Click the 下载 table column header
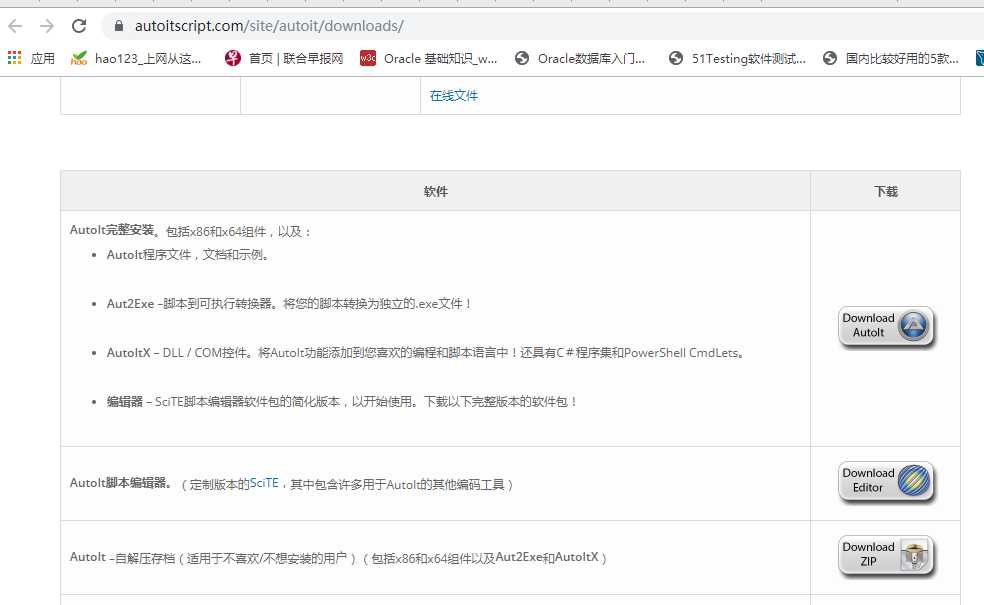The height and width of the screenshot is (605, 984). pos(885,191)
